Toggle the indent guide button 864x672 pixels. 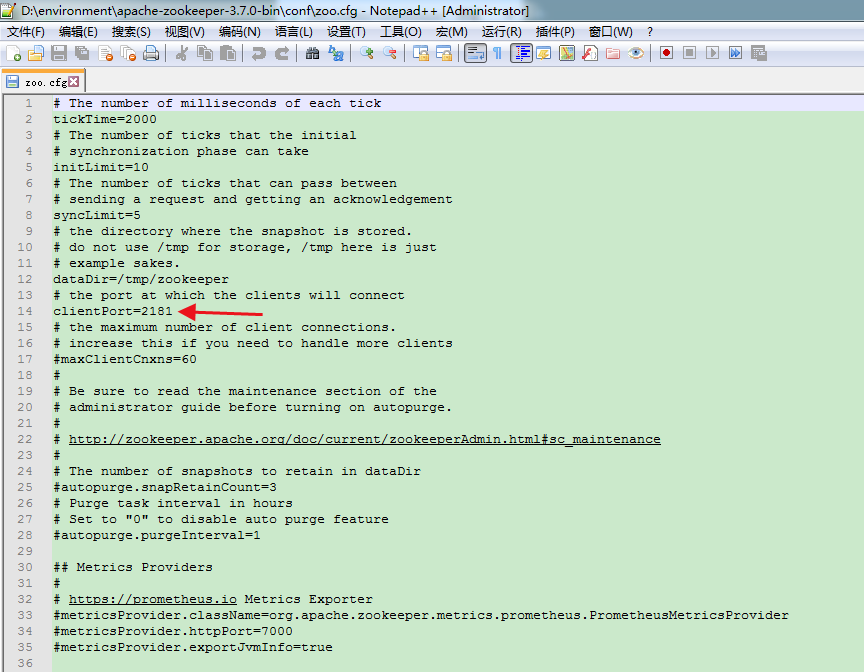[521, 53]
